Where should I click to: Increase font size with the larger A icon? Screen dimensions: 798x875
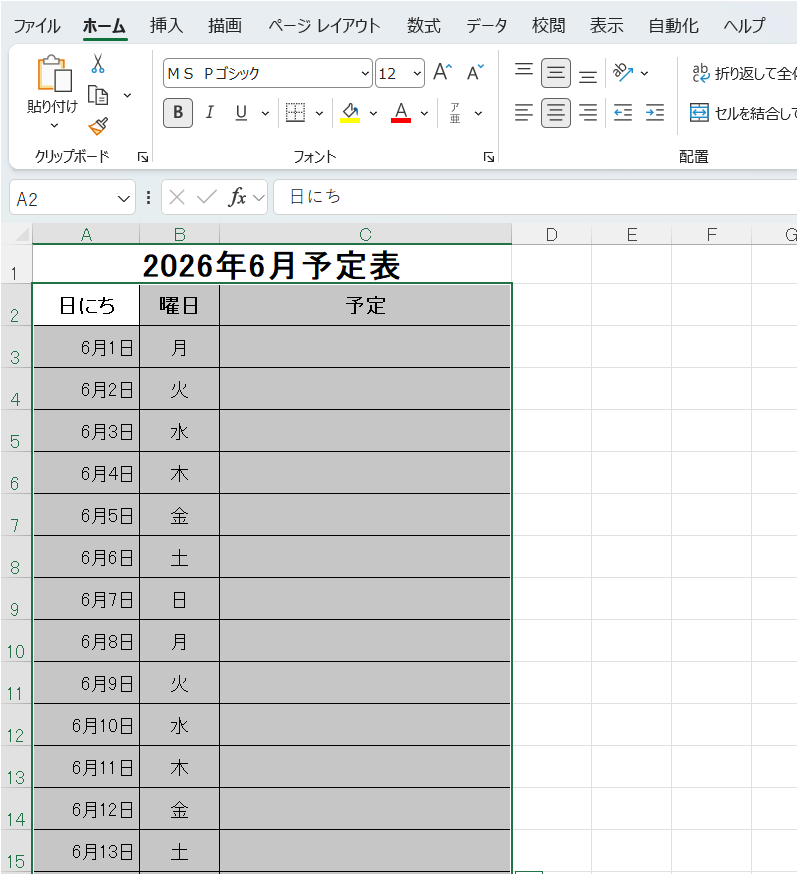click(442, 73)
